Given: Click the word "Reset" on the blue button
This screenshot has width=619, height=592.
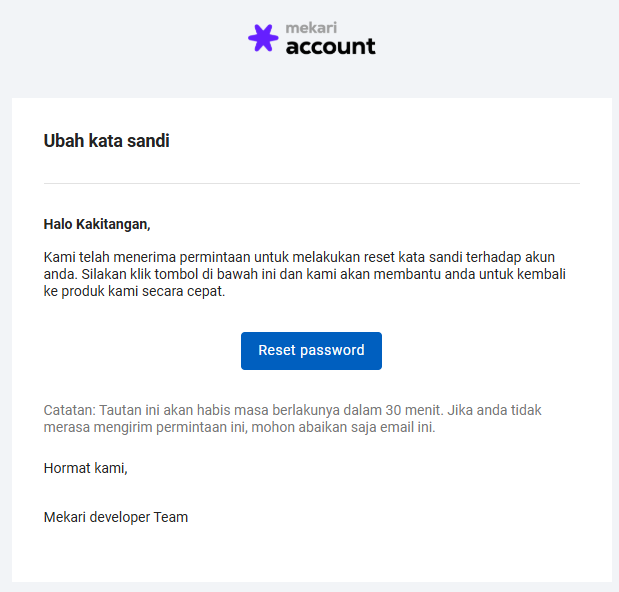Looking at the screenshot, I should pos(277,351).
